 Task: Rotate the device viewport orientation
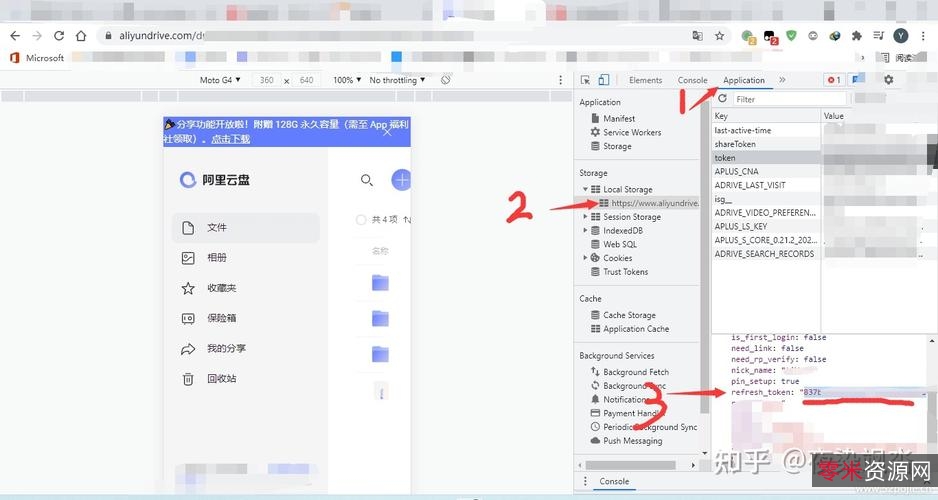(446, 80)
